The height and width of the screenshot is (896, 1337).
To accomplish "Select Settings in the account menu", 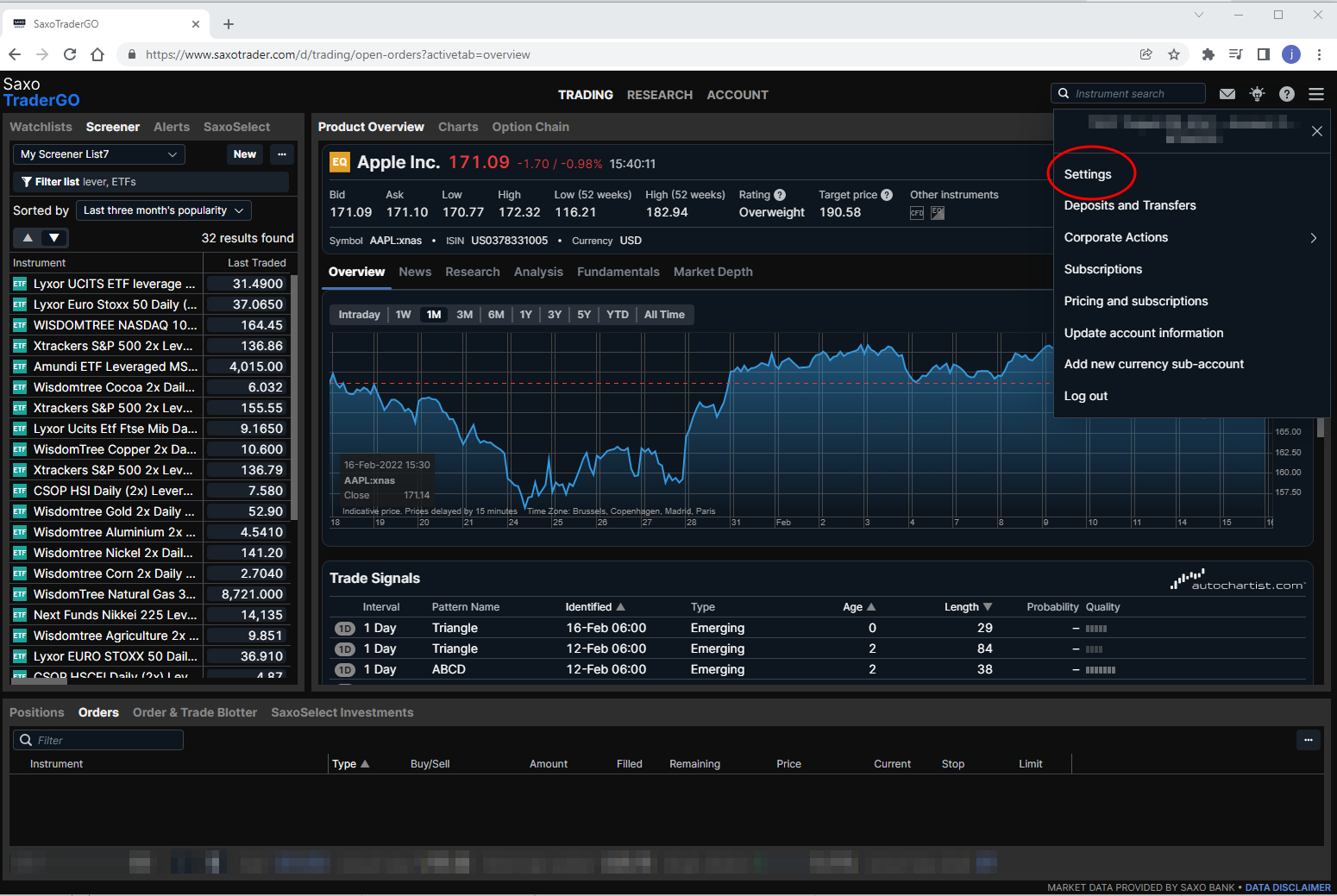I will coord(1088,174).
